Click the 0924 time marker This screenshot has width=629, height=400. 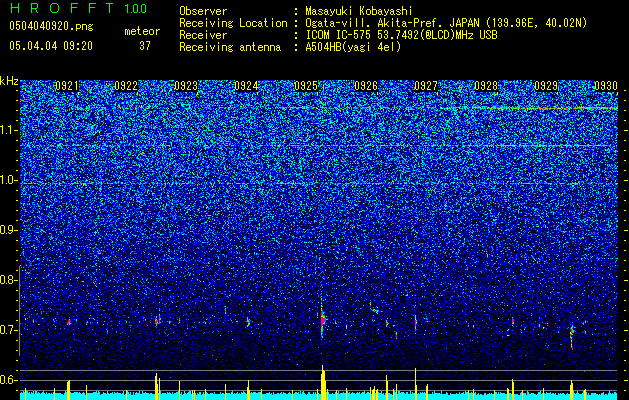point(246,86)
